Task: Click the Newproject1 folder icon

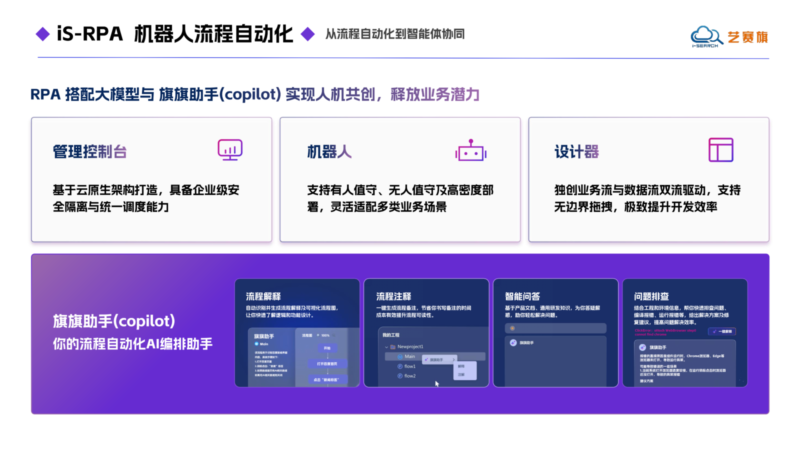Action: coord(393,347)
